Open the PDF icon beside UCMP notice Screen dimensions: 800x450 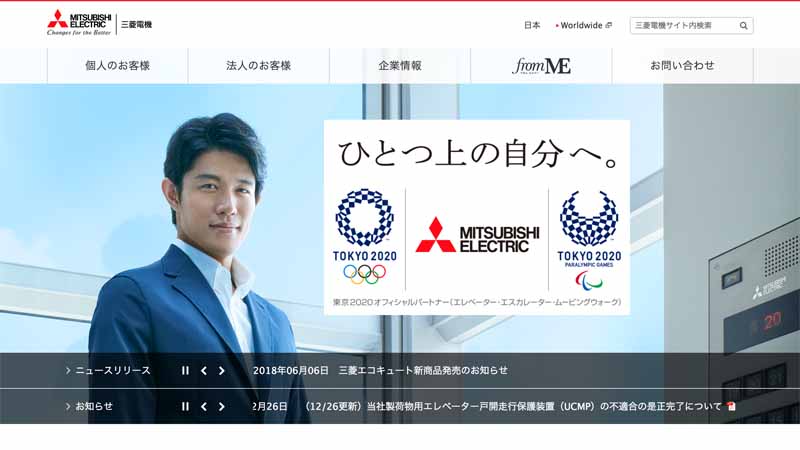732,407
